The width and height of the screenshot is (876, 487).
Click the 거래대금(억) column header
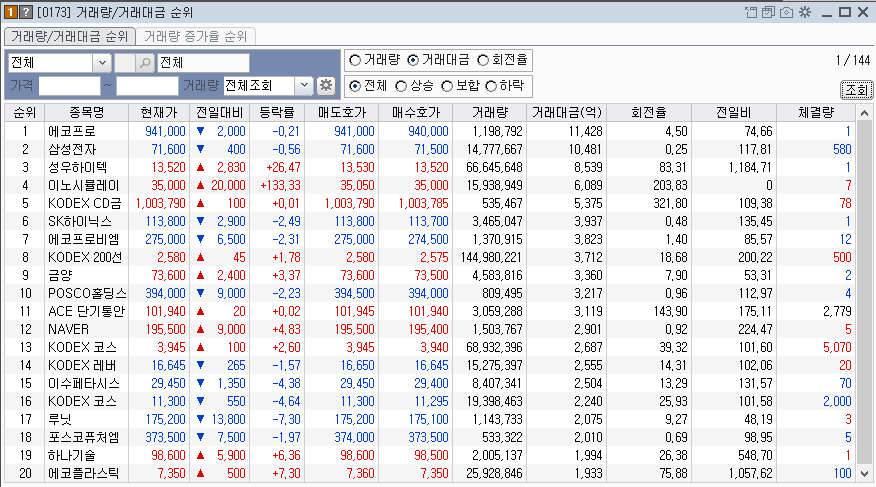coord(566,112)
